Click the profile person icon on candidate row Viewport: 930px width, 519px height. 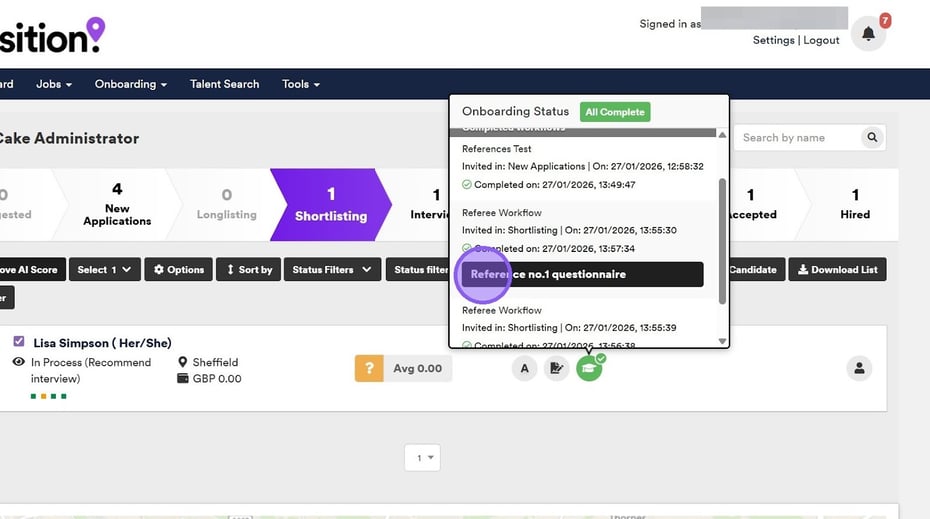point(859,368)
